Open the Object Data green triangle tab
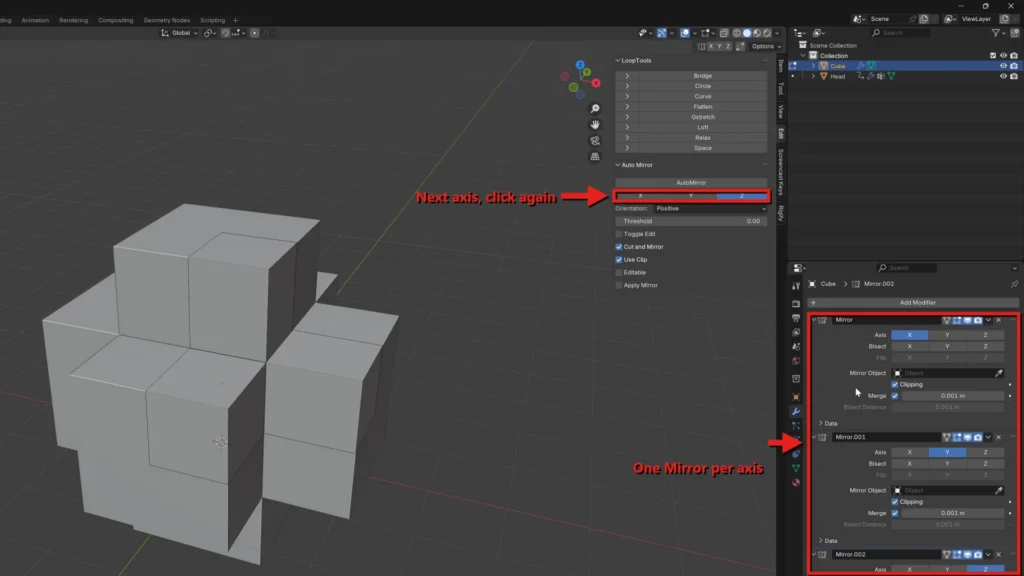The width and height of the screenshot is (1024, 576). [796, 468]
